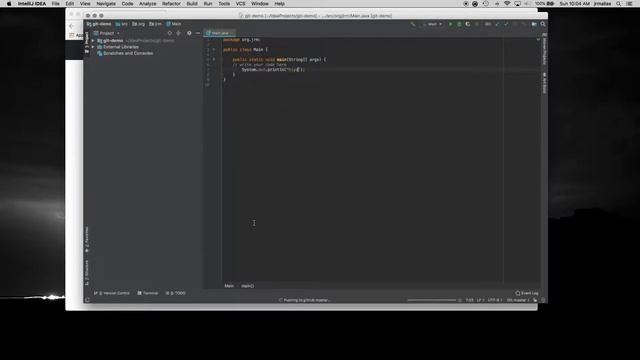Click the VCS commit checkmark icon
Screen dimensions: 640x360
pyautogui.click(x=506, y=24)
